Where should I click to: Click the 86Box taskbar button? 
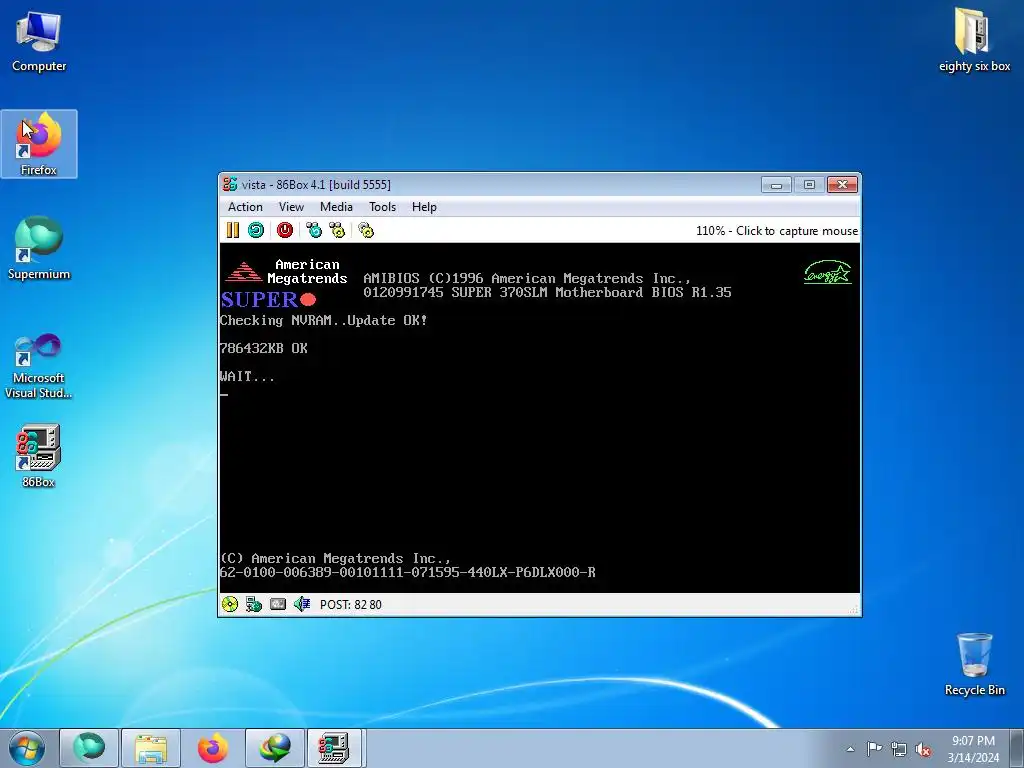coord(334,748)
